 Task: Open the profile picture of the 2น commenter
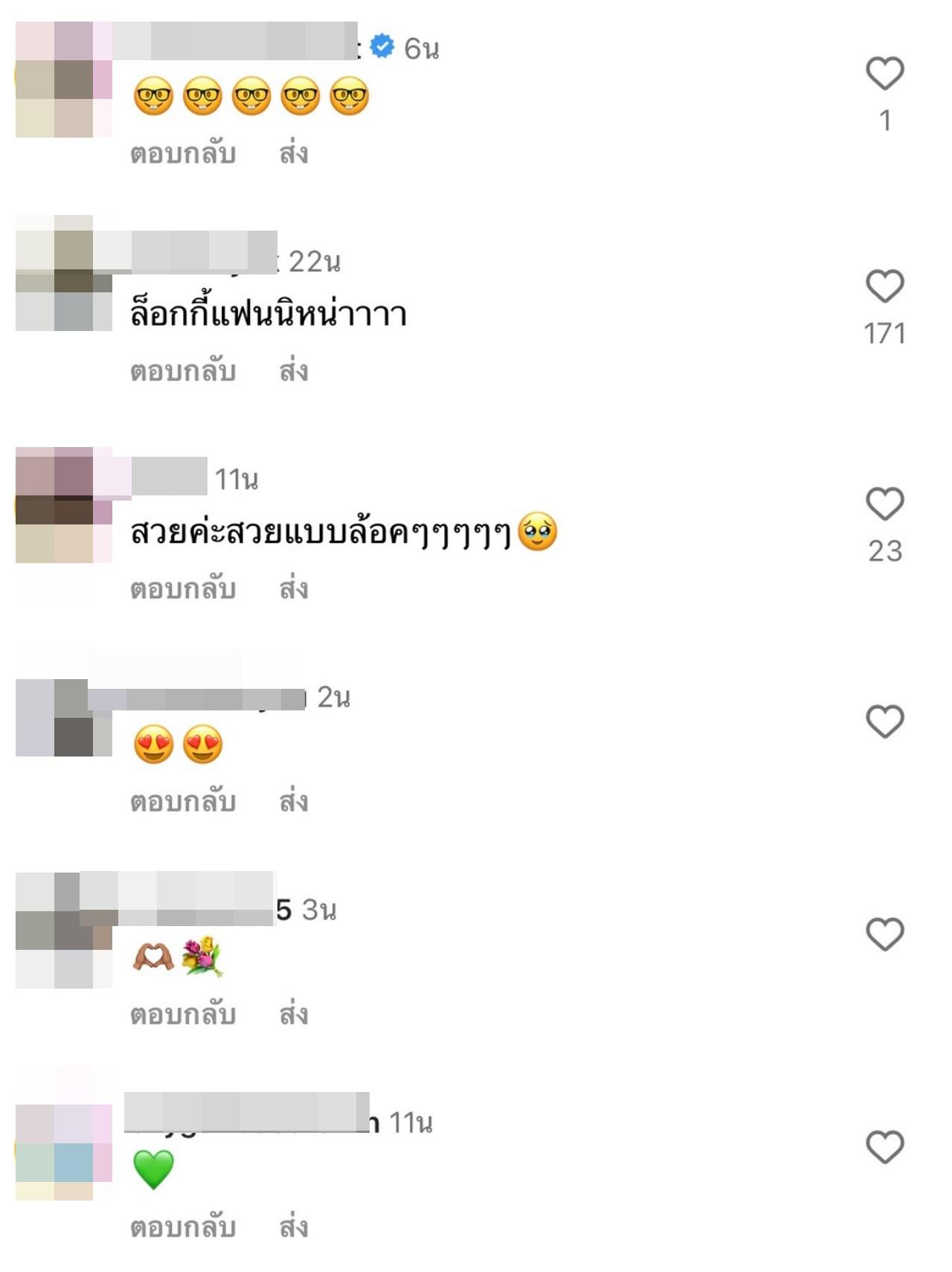pos(64,718)
